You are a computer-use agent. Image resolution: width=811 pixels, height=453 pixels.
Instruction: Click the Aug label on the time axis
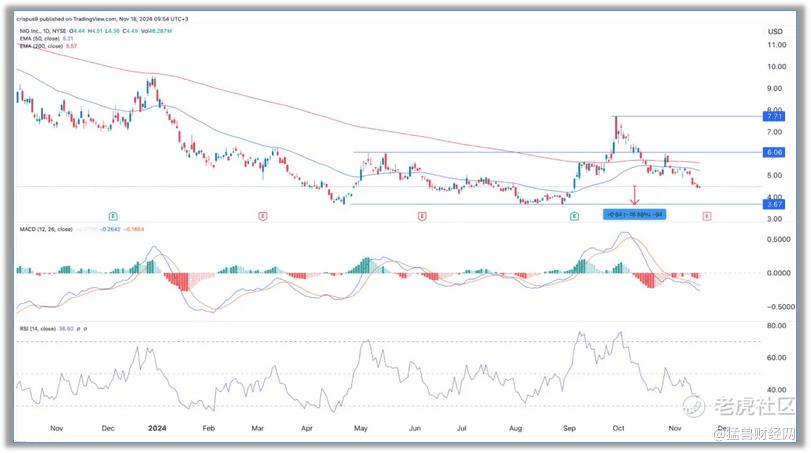pyautogui.click(x=515, y=428)
